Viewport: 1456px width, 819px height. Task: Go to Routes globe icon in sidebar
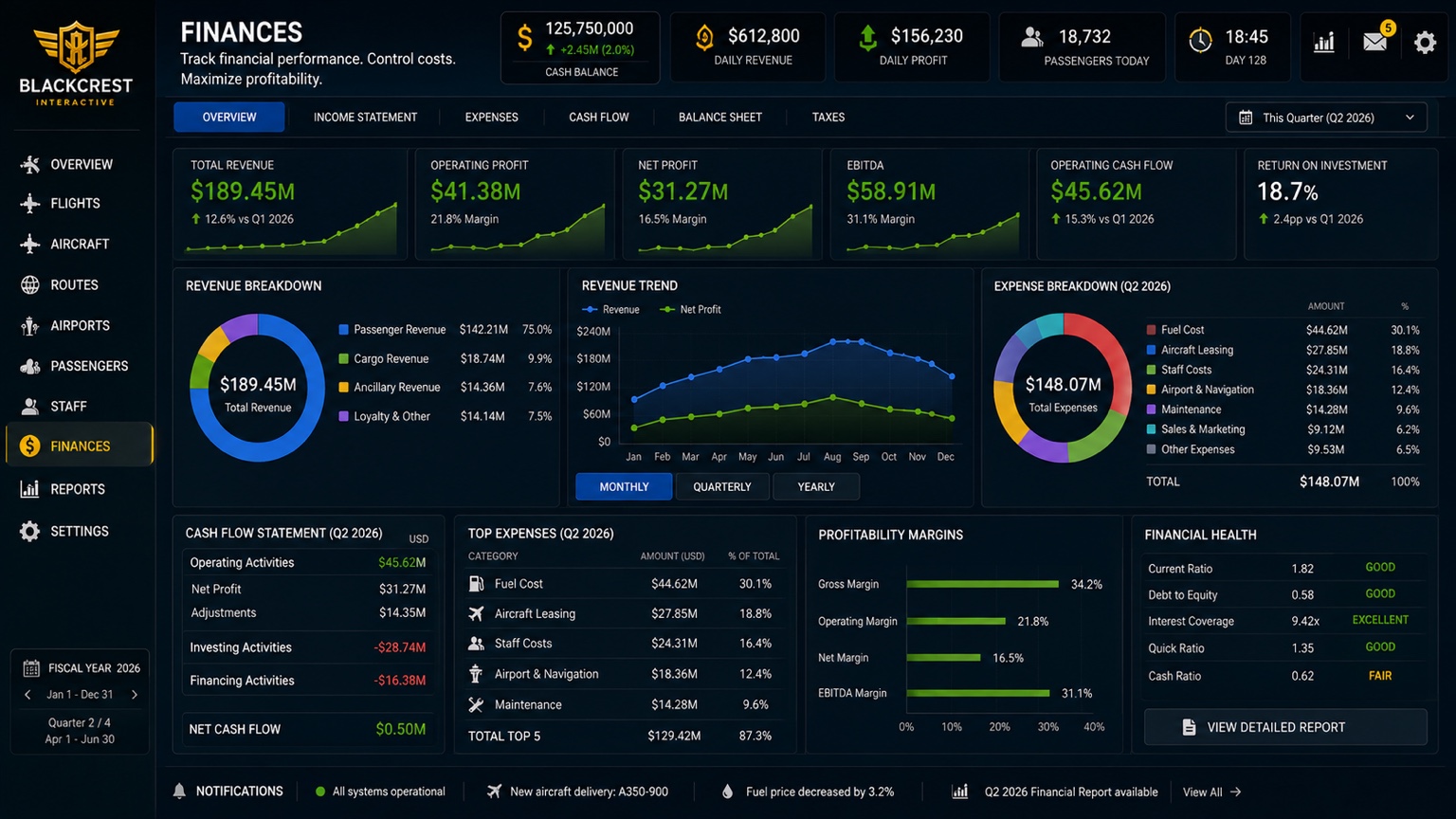coord(30,284)
